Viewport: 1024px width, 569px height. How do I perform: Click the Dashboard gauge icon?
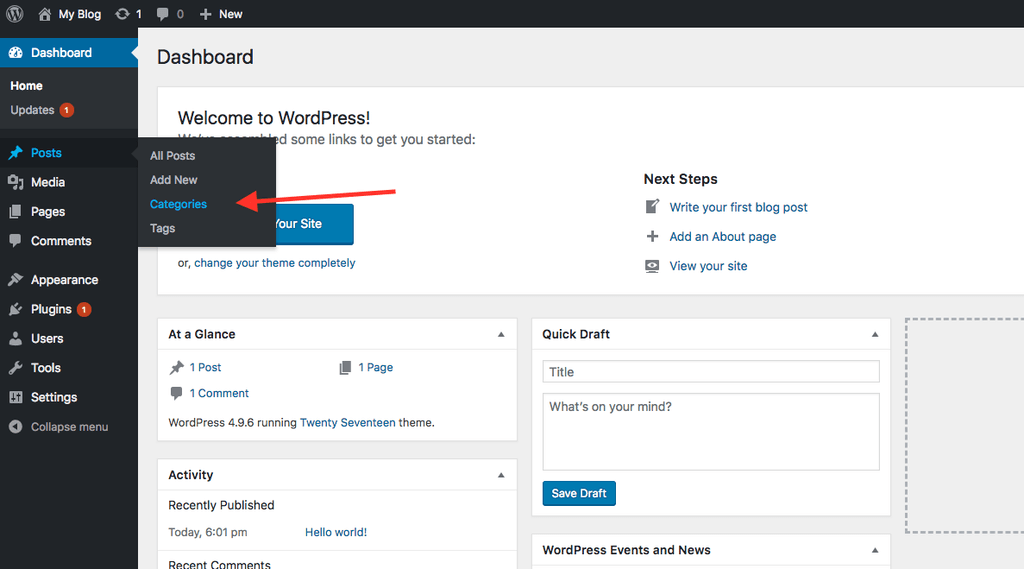pos(16,53)
